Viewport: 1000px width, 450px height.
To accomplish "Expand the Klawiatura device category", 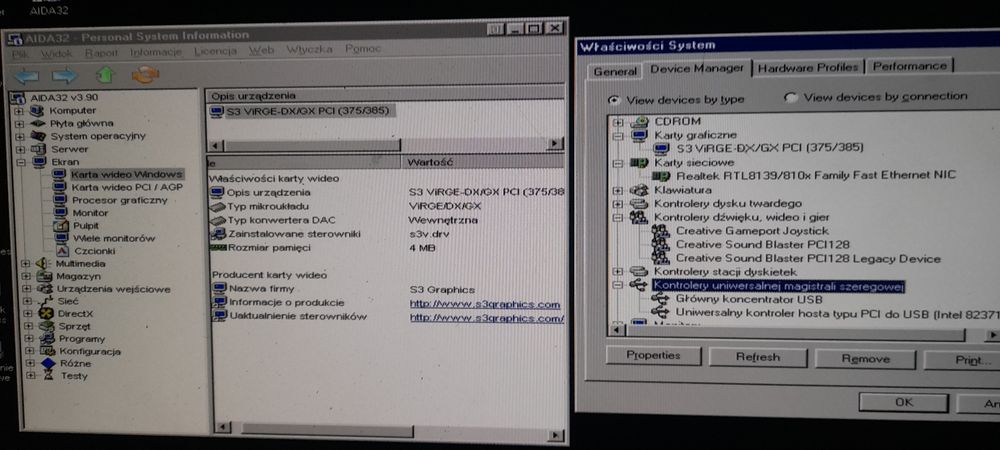I will (x=617, y=190).
